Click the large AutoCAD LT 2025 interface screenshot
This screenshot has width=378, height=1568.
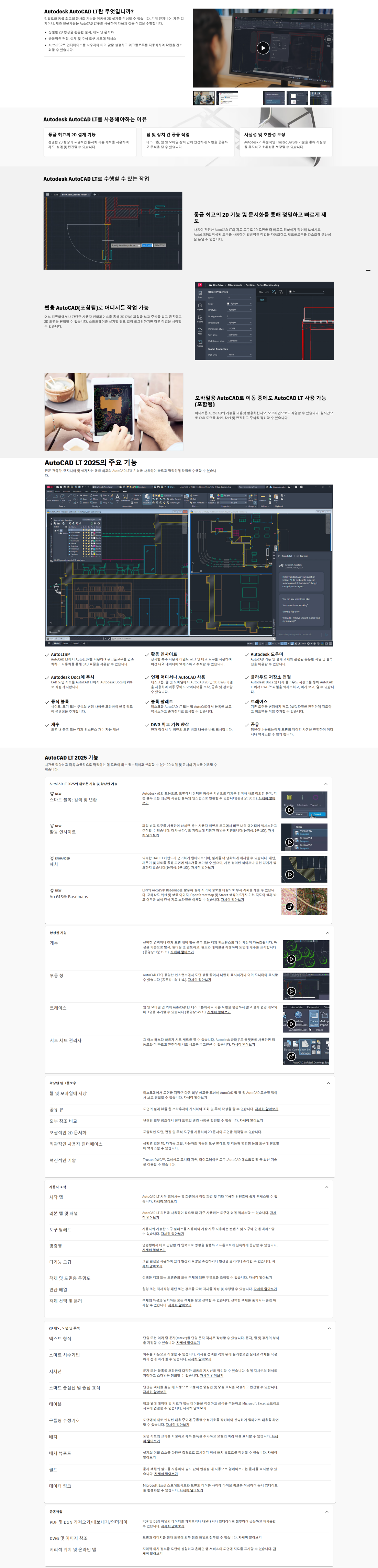pos(189,565)
